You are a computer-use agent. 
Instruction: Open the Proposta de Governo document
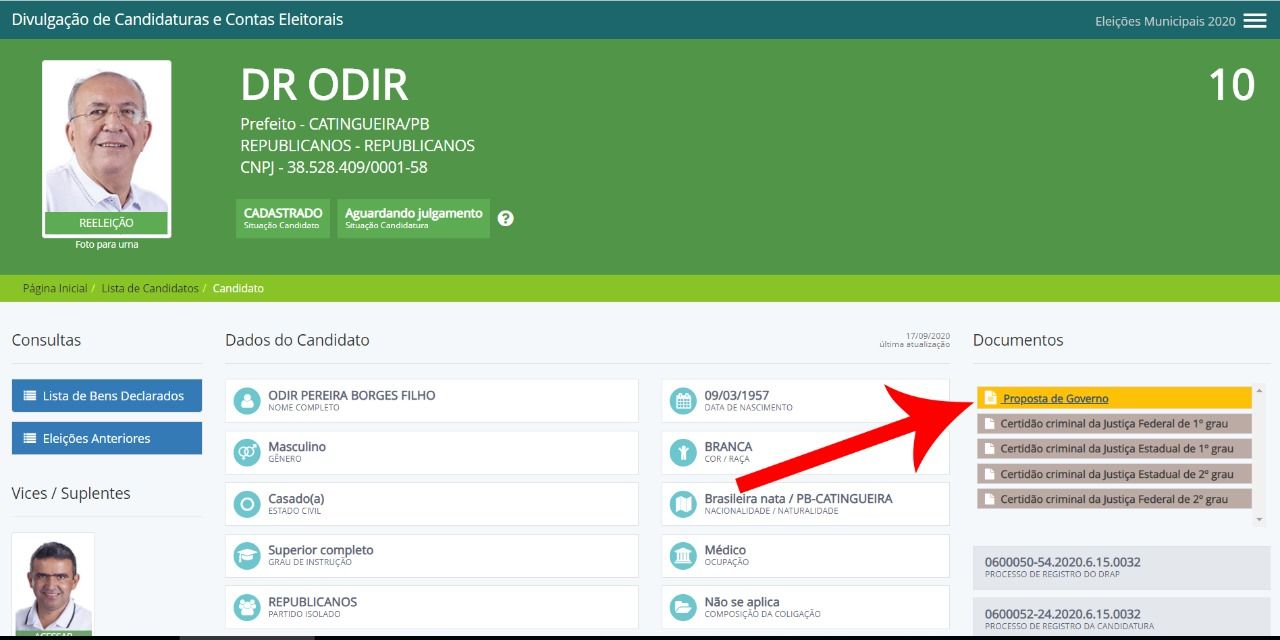point(1055,398)
